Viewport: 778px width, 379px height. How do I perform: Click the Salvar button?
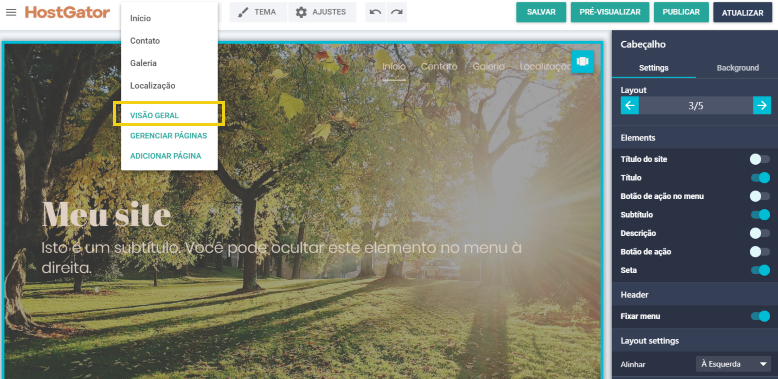point(541,12)
